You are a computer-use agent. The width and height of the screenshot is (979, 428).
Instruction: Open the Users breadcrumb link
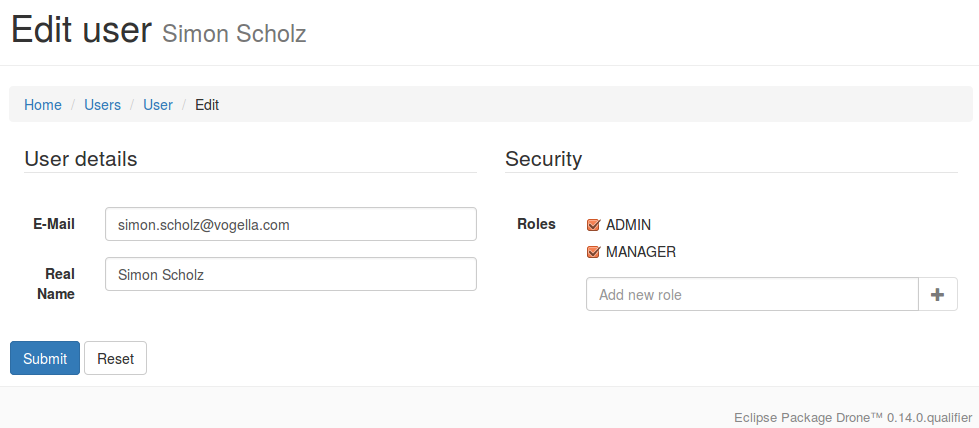pyautogui.click(x=102, y=105)
